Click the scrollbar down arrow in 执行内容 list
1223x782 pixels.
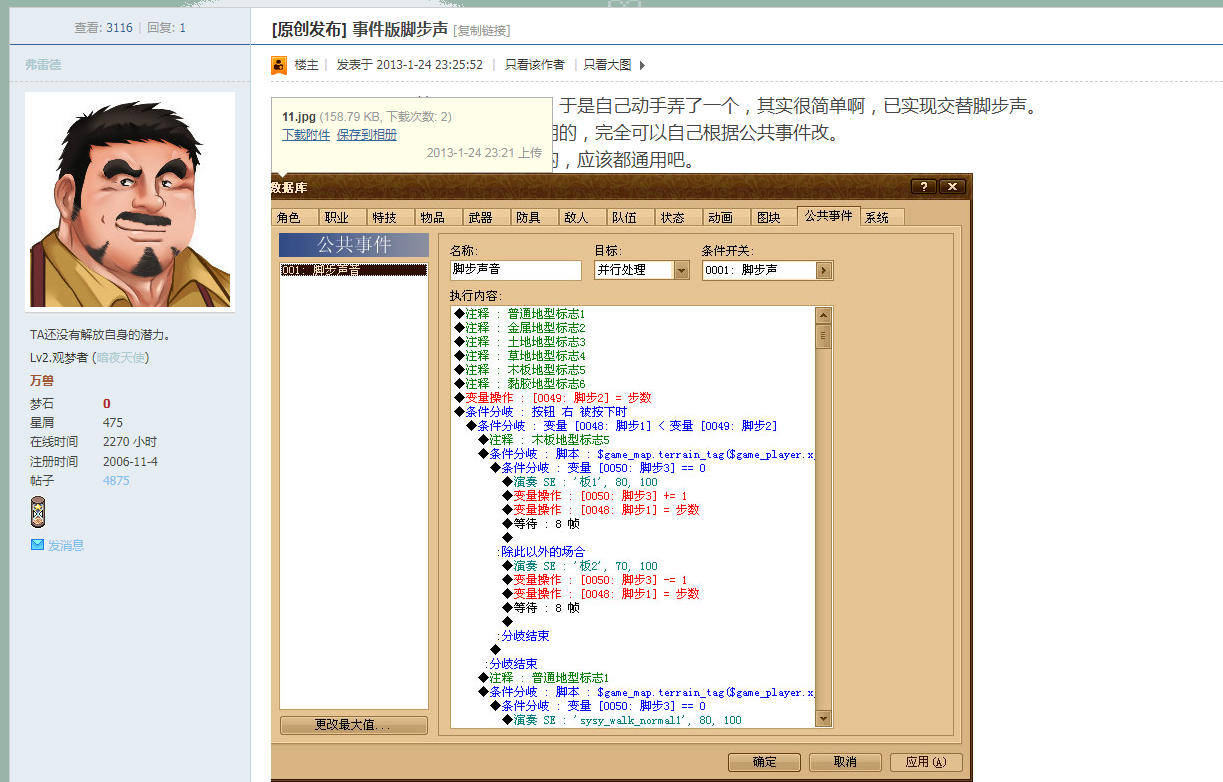coord(823,718)
